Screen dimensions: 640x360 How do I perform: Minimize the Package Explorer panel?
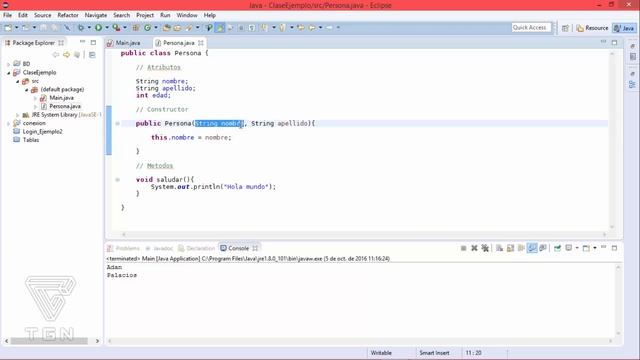click(x=82, y=42)
